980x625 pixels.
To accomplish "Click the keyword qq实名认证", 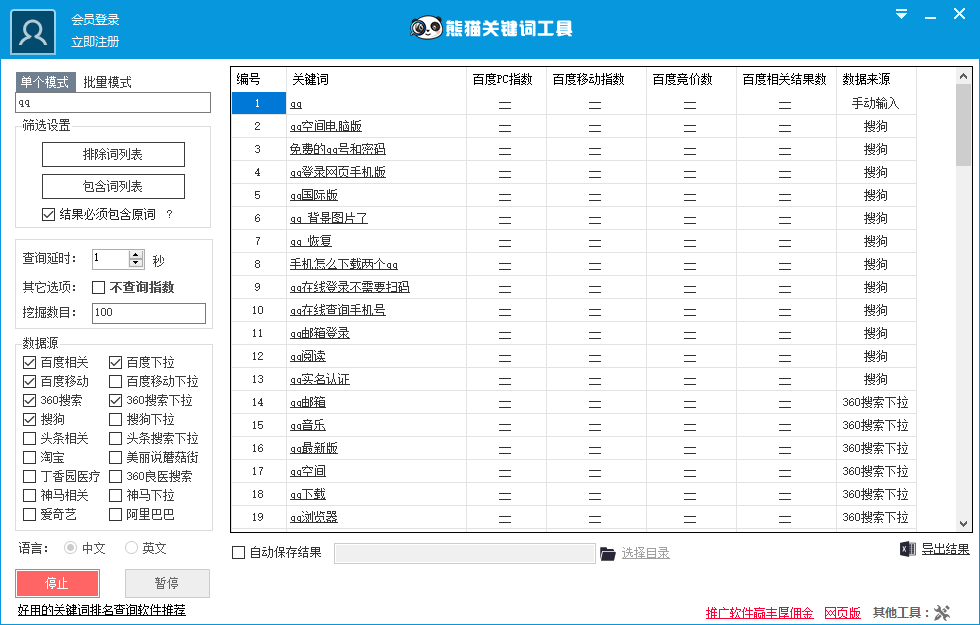I will 319,379.
